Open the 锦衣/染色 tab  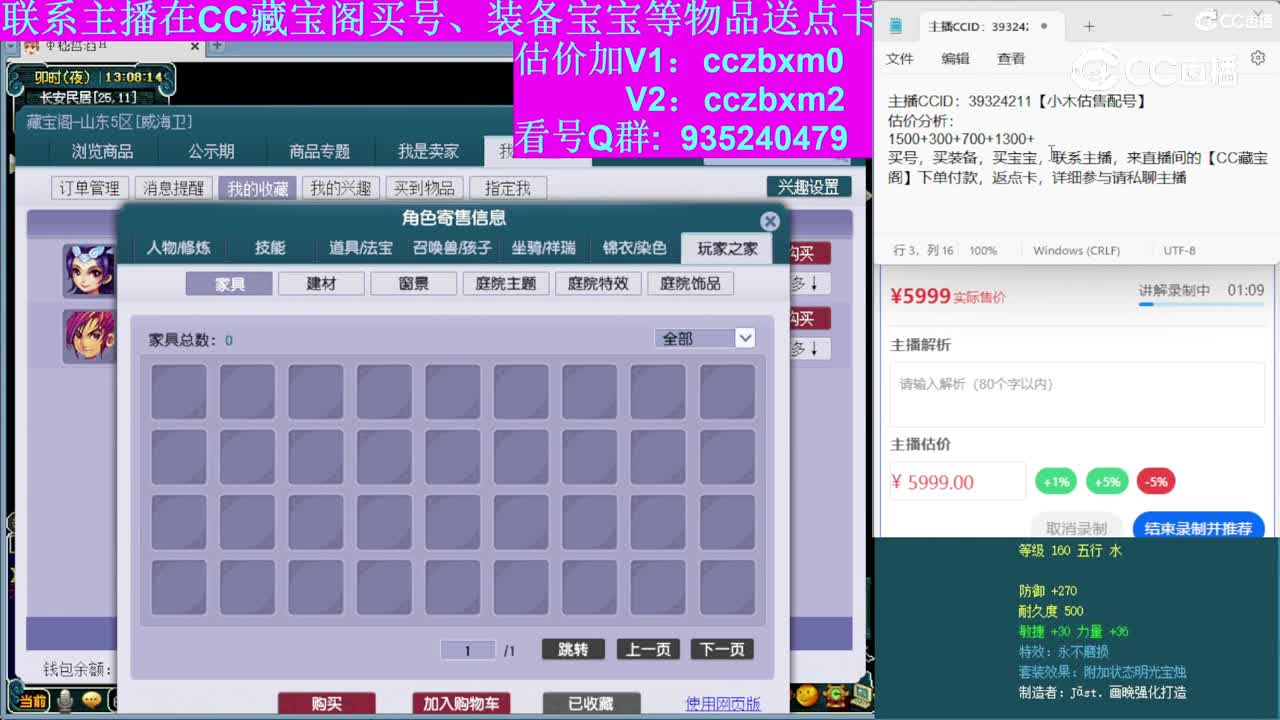[x=634, y=248]
